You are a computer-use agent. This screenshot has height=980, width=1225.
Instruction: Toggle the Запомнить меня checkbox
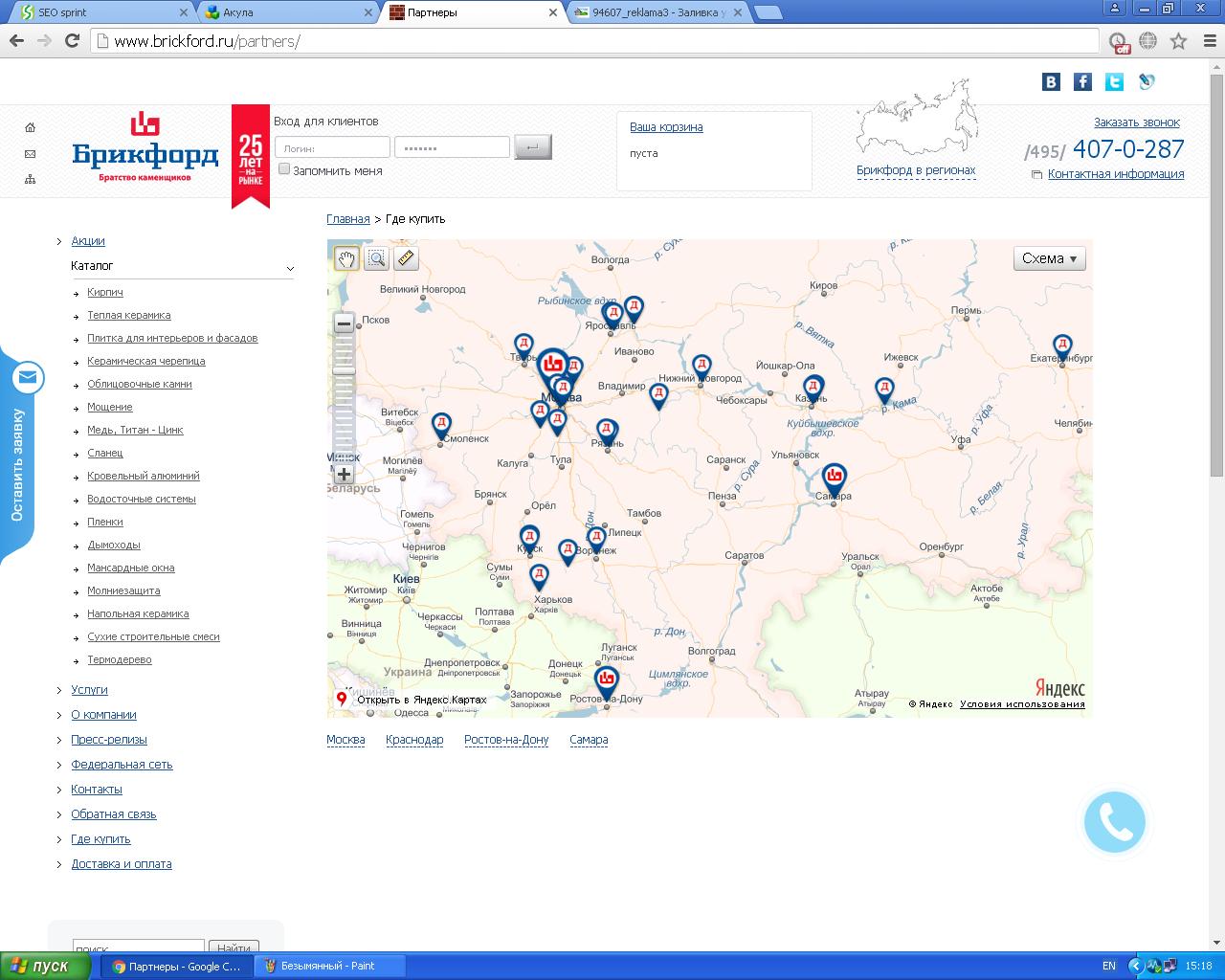(x=284, y=169)
